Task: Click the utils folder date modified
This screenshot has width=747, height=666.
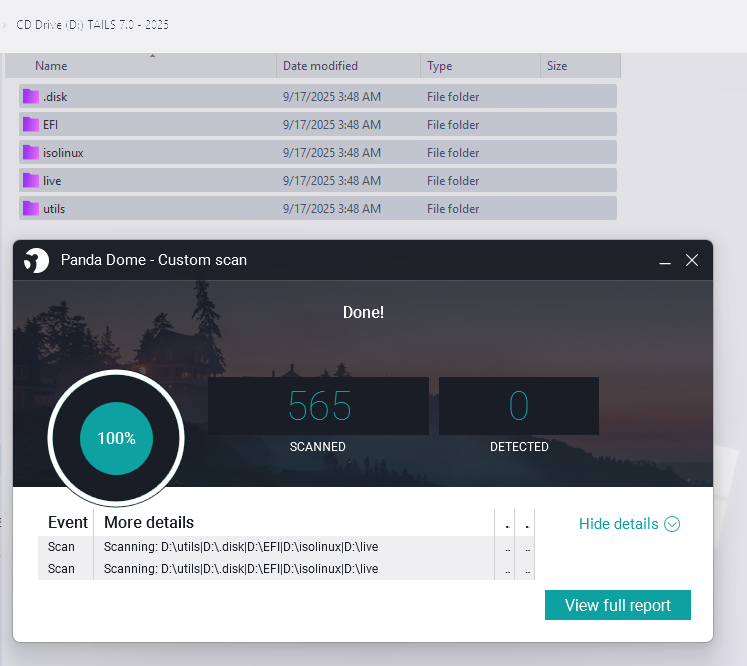Action: tap(332, 209)
